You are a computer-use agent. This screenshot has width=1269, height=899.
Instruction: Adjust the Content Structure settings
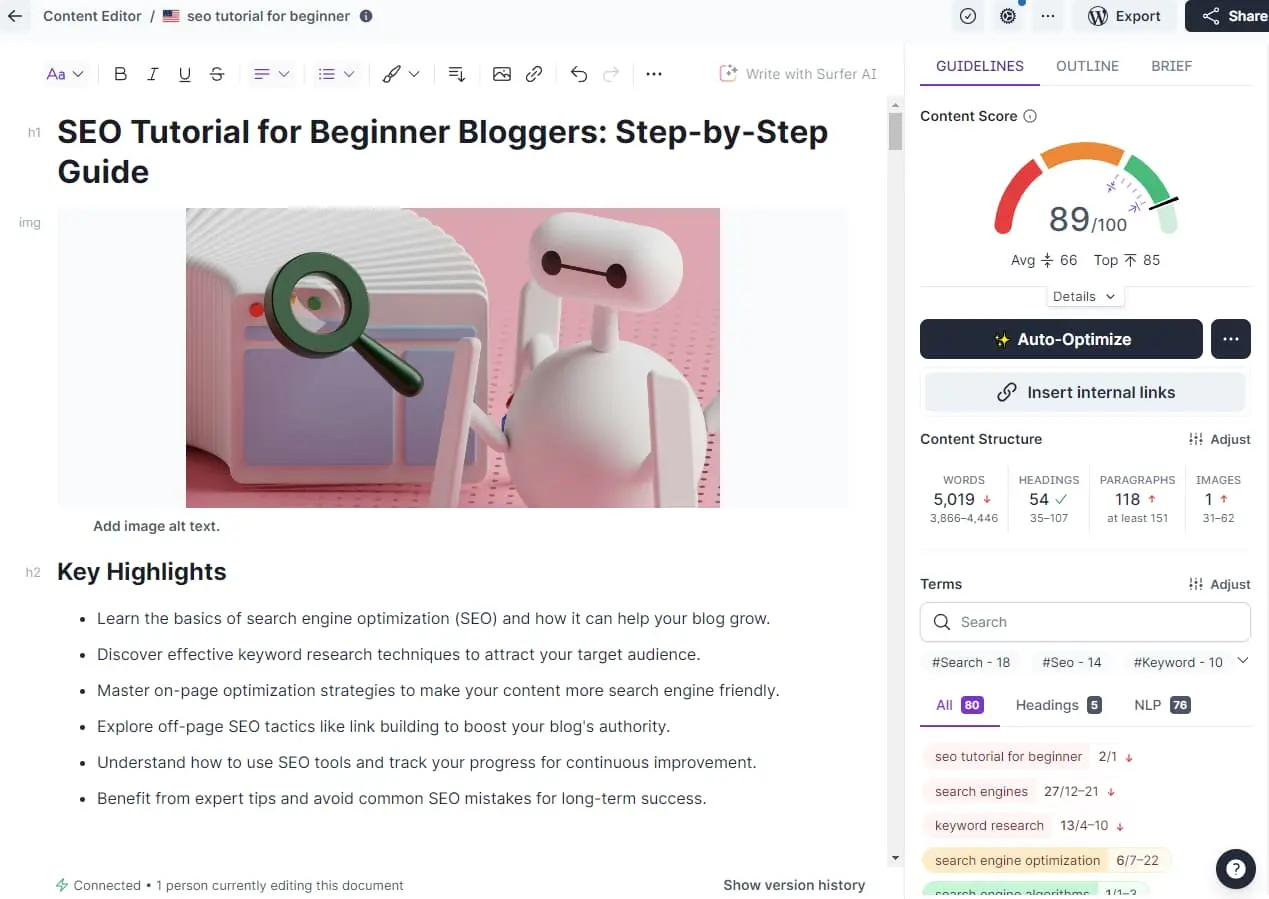click(1219, 439)
